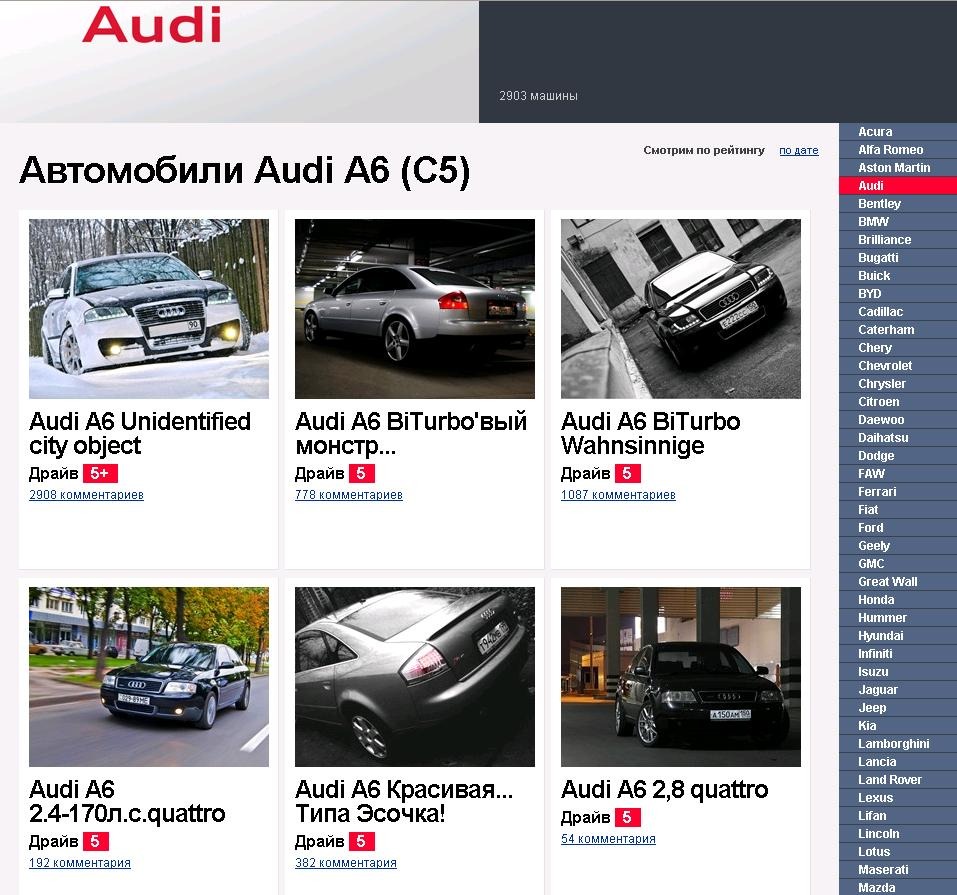The height and width of the screenshot is (895, 957).
Task: Open the 'Audi A6 Красивая... Типа Эсочка!' title
Action: pyautogui.click(x=404, y=802)
